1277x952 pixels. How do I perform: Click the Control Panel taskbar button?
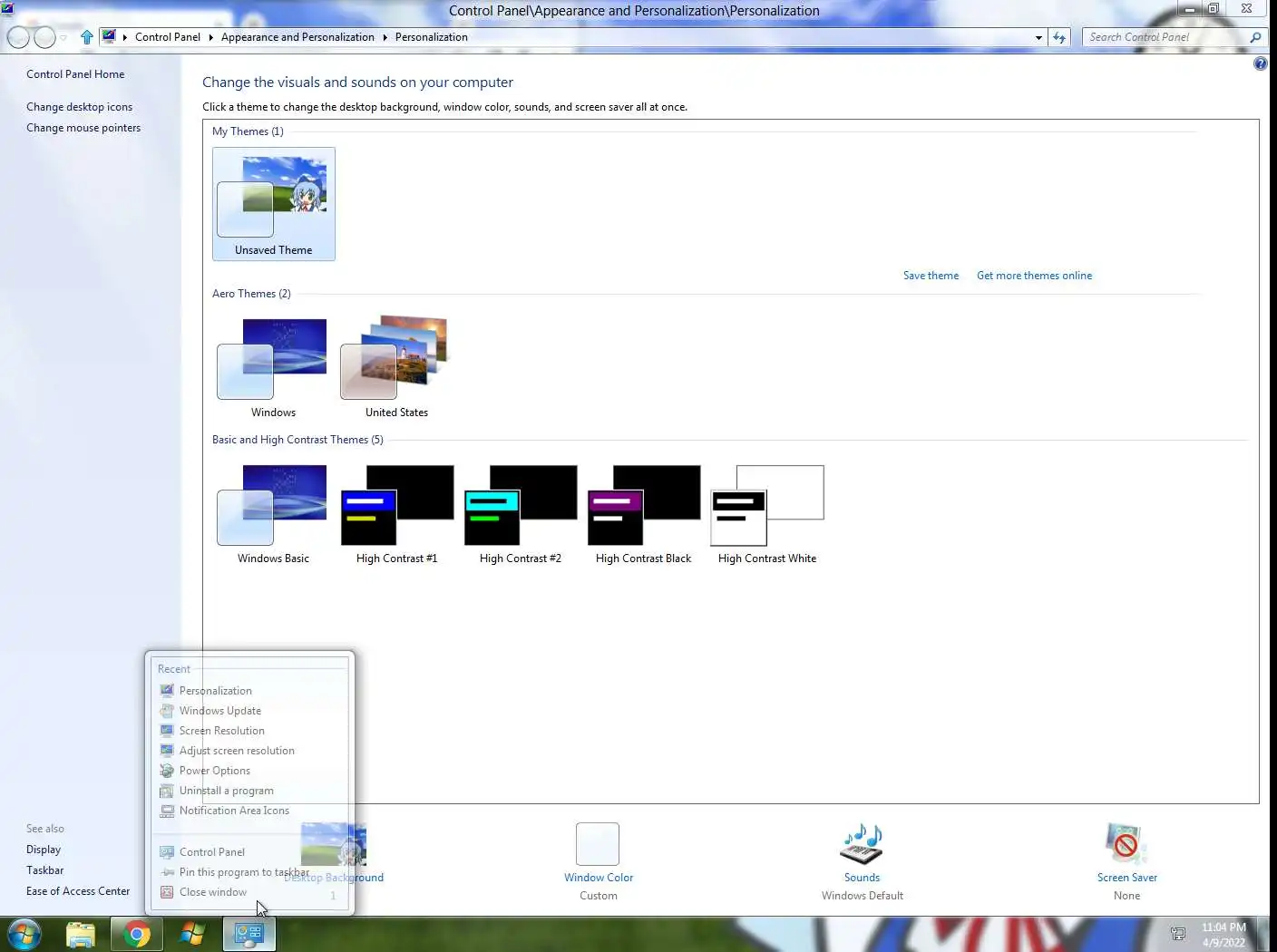point(249,934)
